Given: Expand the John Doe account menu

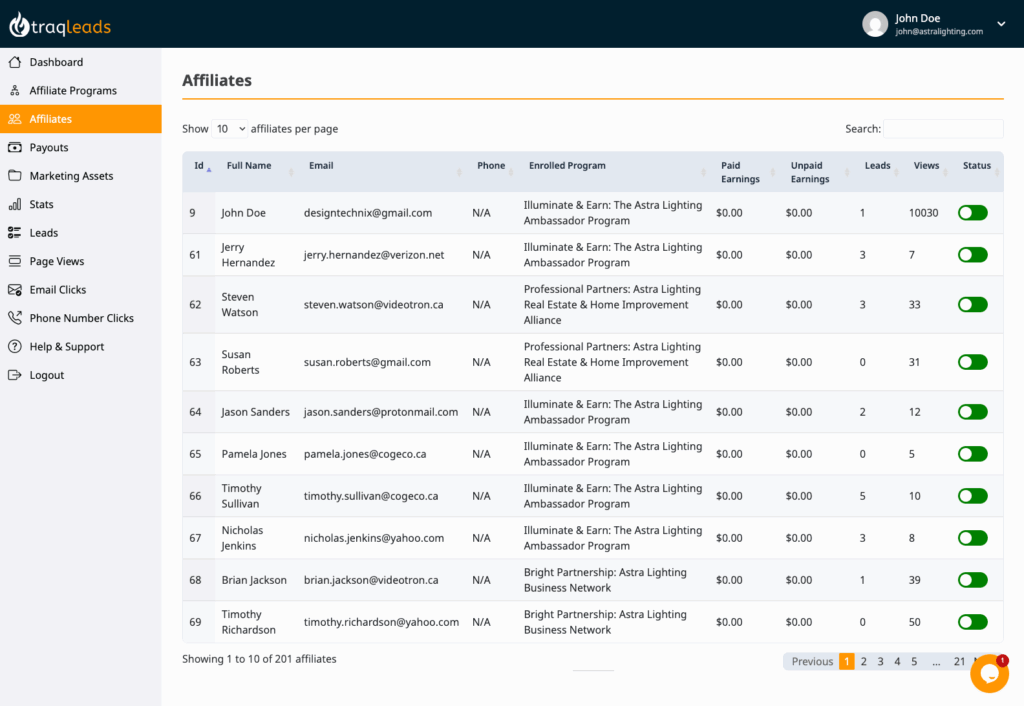Looking at the screenshot, I should 999,23.
